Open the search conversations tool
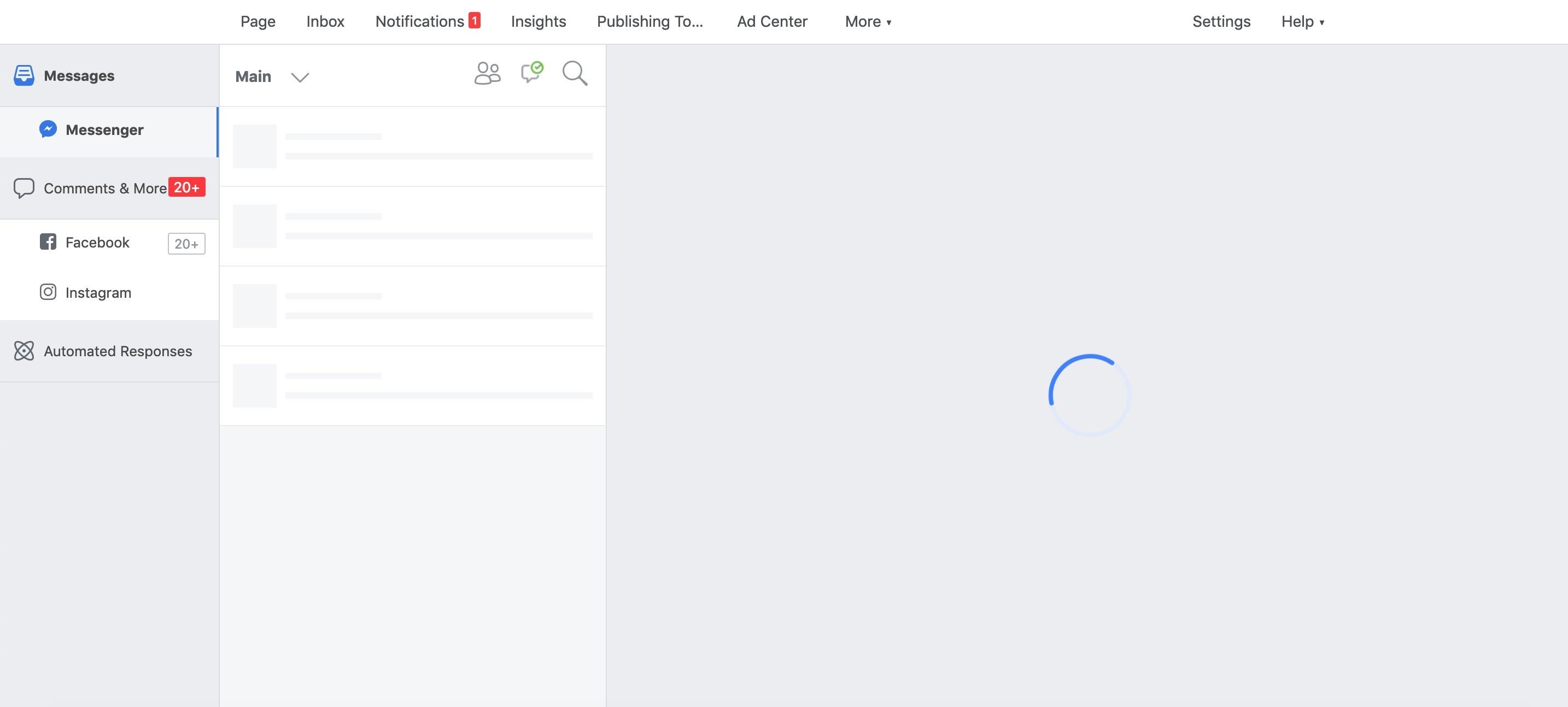Screen dimensions: 1568x707 [574, 74]
